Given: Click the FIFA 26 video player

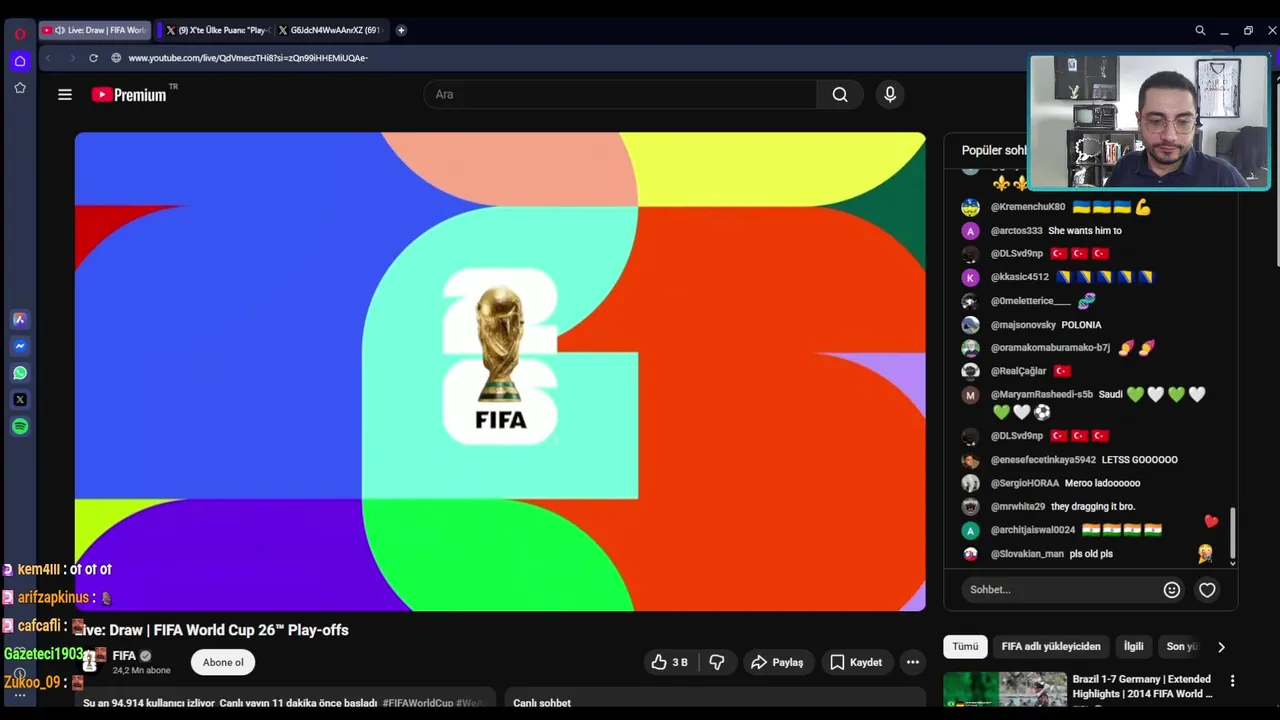Looking at the screenshot, I should coord(500,371).
